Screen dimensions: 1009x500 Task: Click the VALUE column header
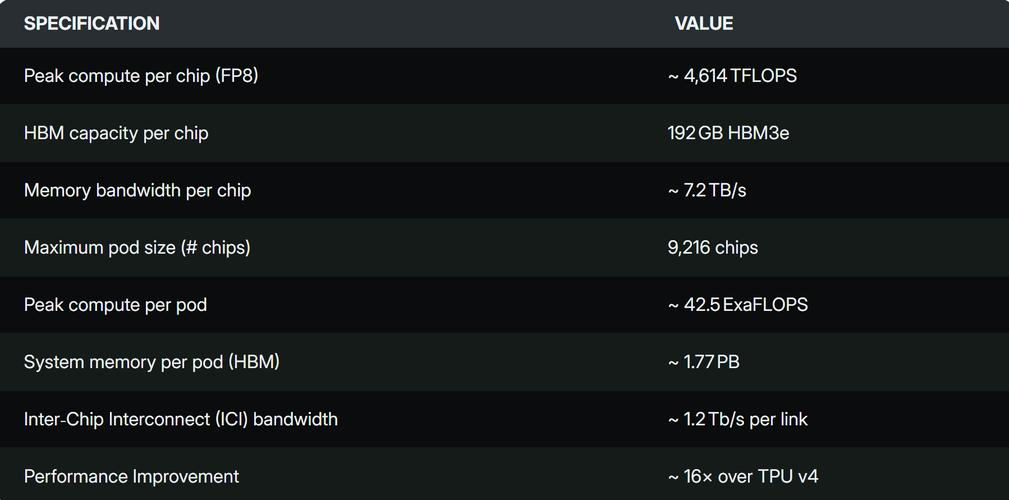pyautogui.click(x=703, y=23)
